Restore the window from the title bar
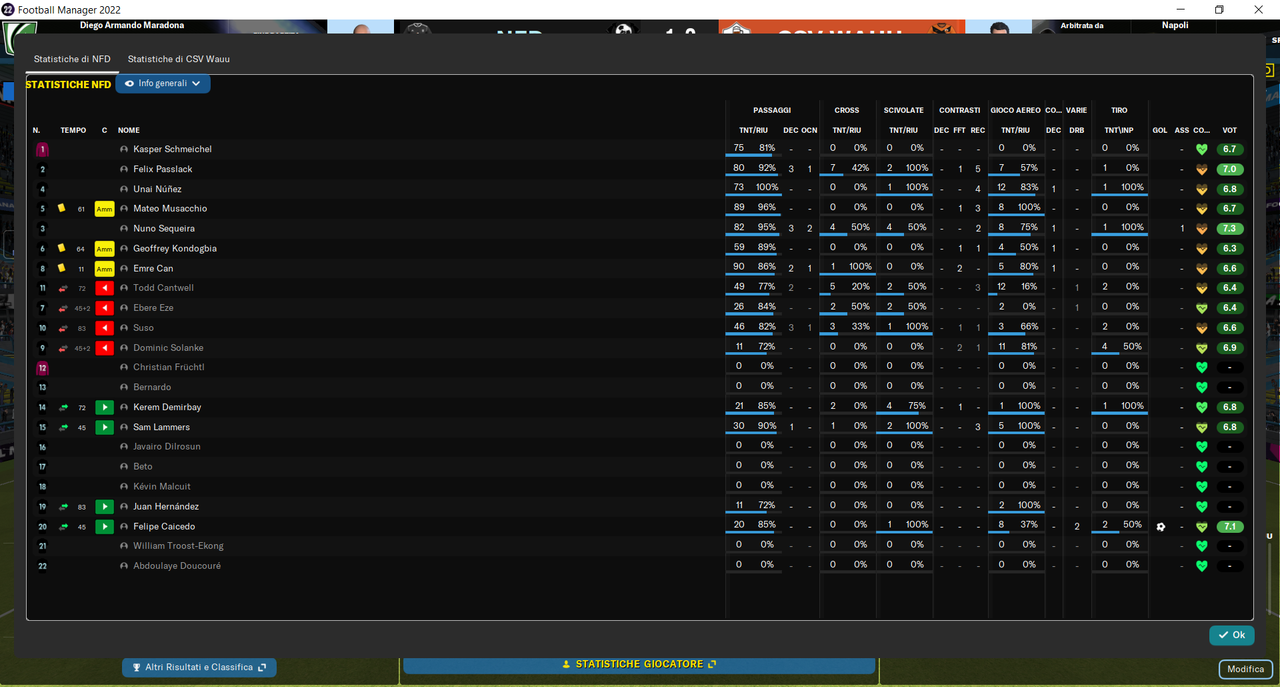 pyautogui.click(x=1219, y=9)
